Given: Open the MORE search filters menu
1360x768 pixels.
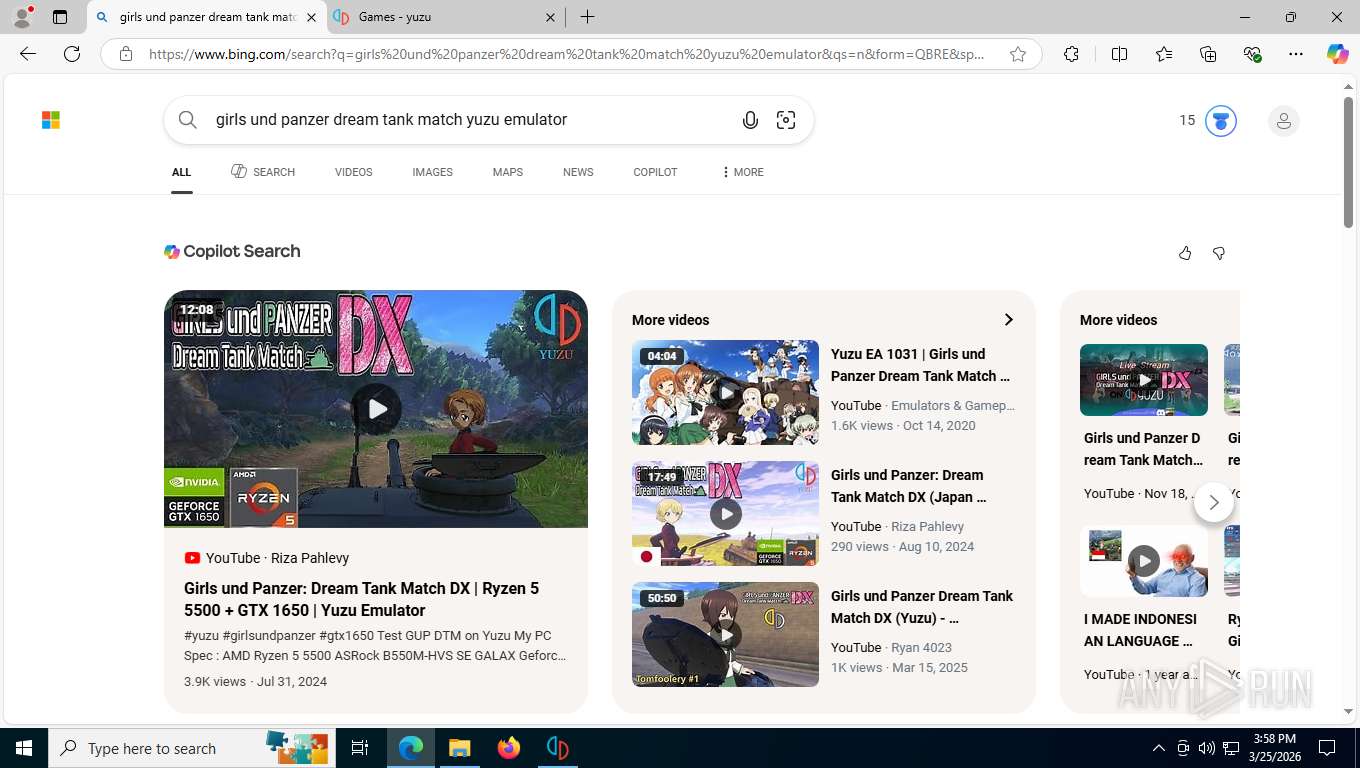Looking at the screenshot, I should (742, 172).
